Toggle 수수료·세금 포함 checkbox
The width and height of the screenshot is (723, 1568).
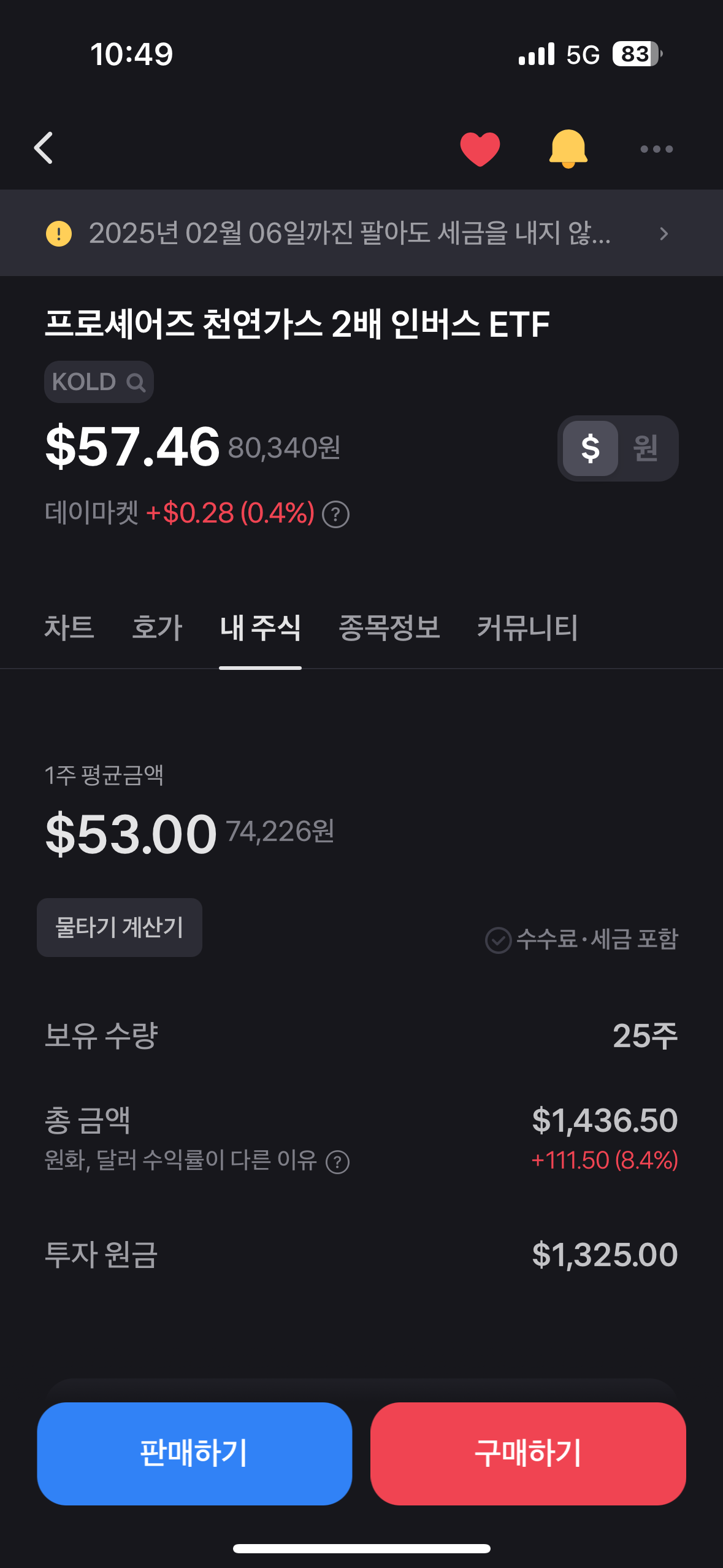click(498, 940)
